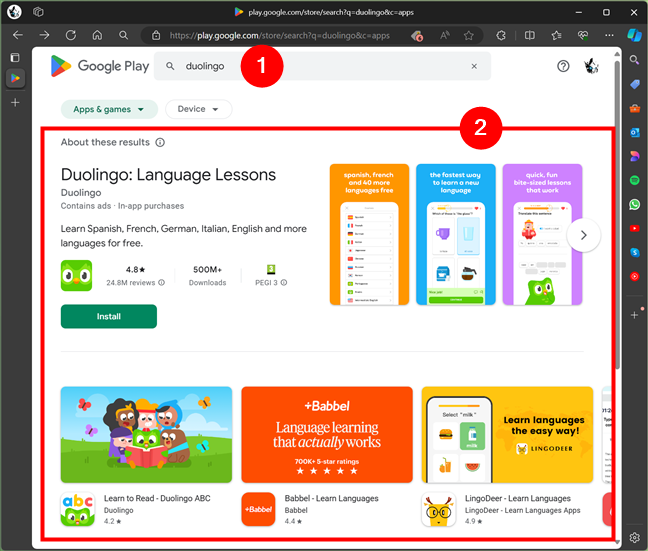Open the sidebar Search icon
The height and width of the screenshot is (551, 648).
(x=634, y=60)
